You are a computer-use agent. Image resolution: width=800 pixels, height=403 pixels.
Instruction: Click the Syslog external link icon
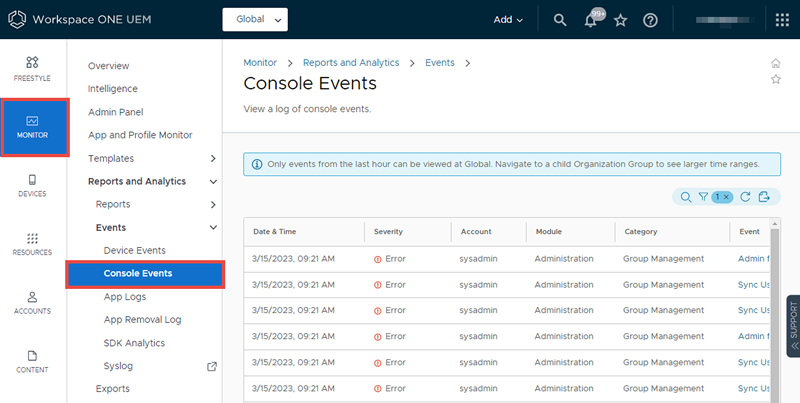tap(212, 366)
